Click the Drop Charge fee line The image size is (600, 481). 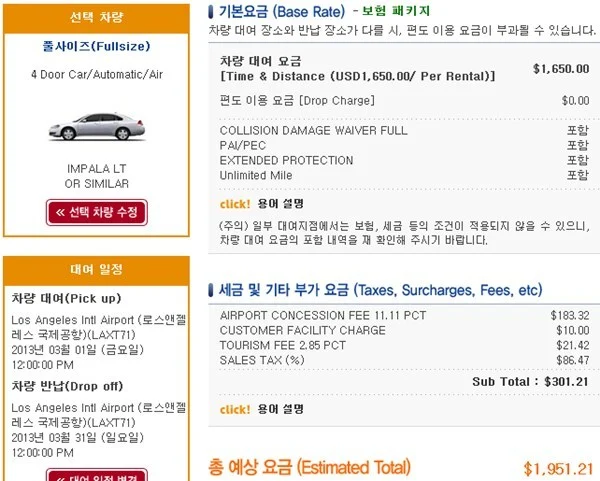pos(404,101)
